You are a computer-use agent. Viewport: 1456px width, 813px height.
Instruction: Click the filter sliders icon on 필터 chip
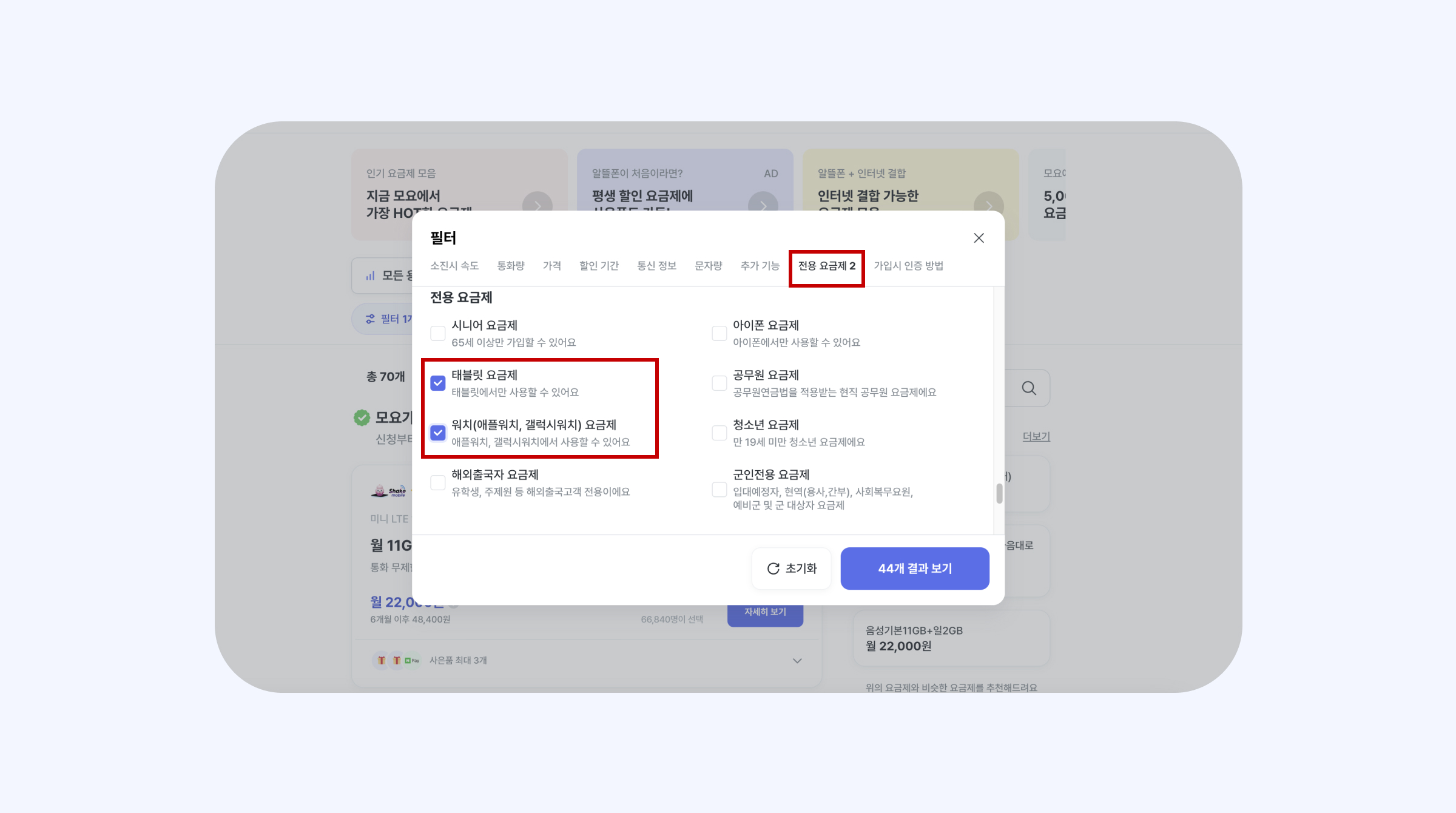[x=370, y=319]
